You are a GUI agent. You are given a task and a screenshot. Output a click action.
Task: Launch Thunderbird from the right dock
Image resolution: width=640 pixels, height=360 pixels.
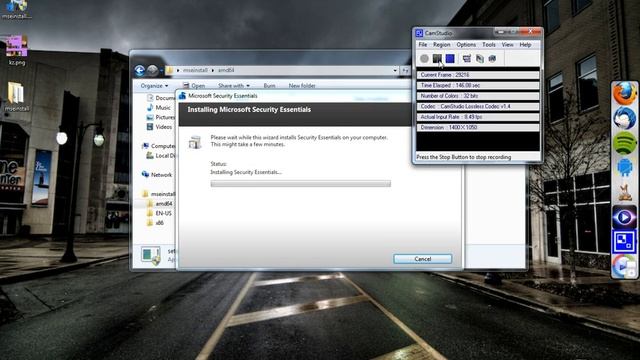(x=624, y=118)
